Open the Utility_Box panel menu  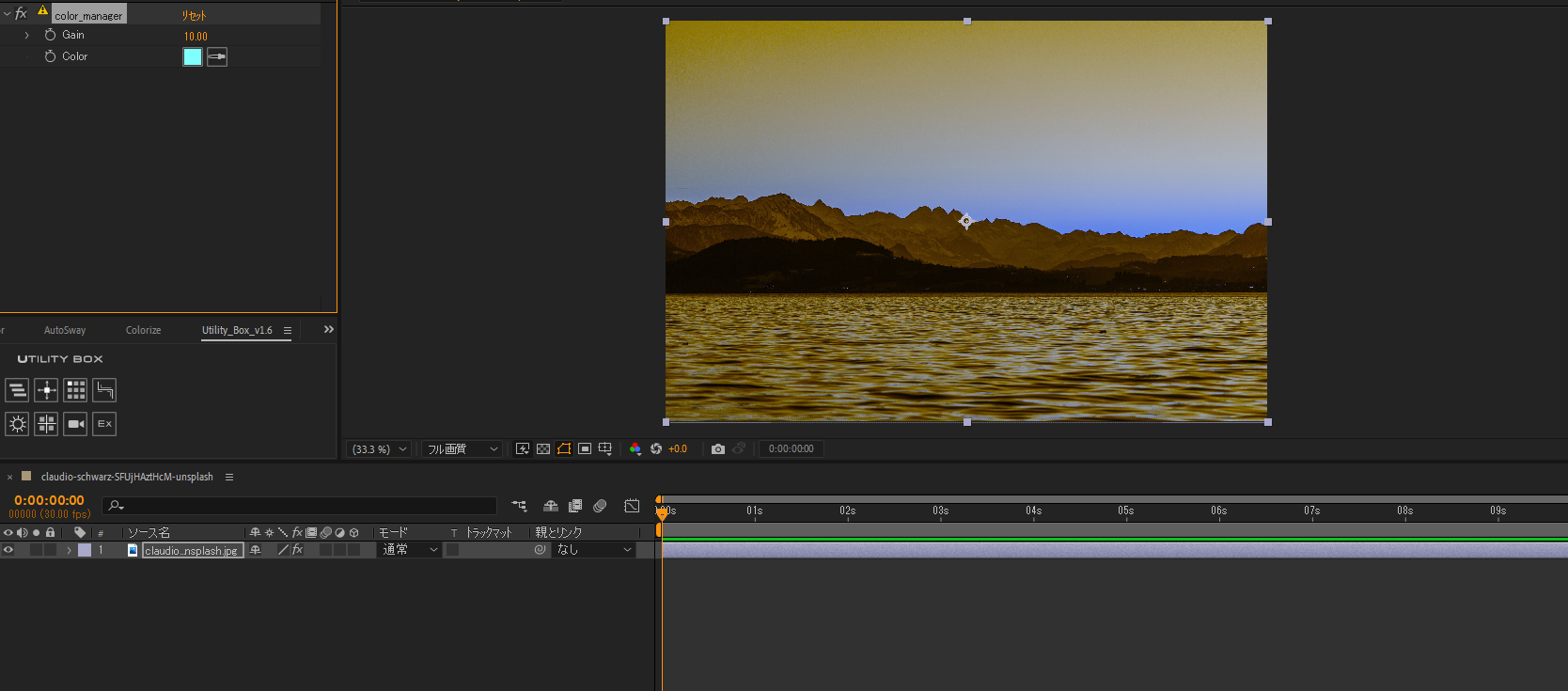(288, 330)
